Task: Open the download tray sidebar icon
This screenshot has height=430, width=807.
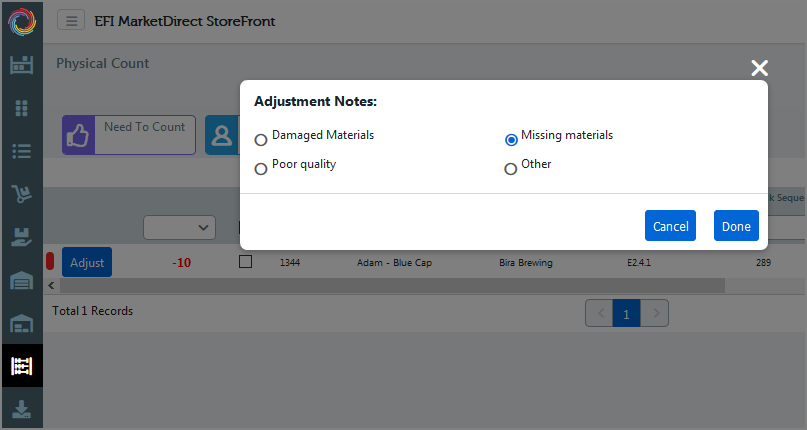Action: point(22,409)
